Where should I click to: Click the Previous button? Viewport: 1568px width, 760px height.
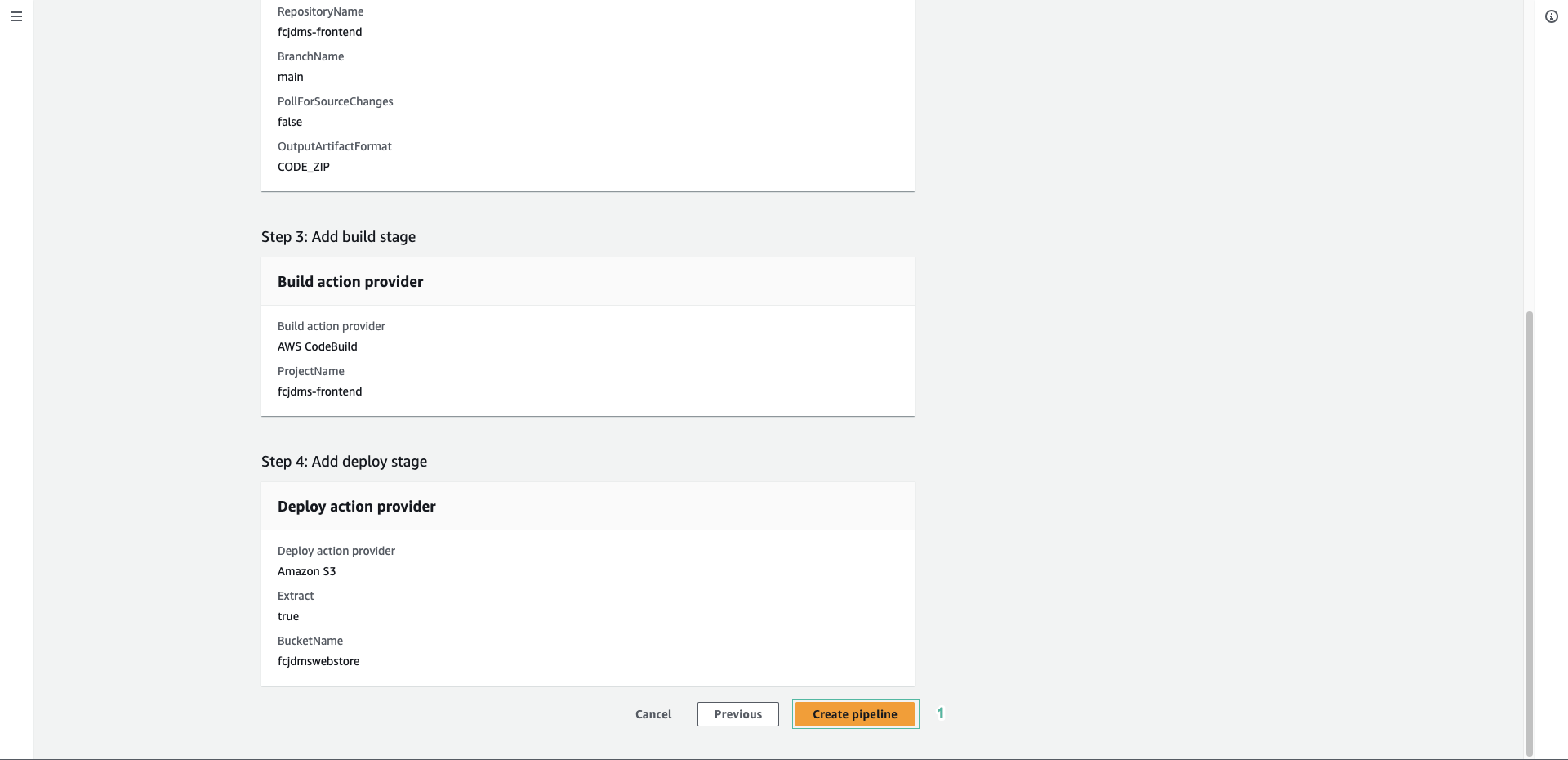pyautogui.click(x=738, y=714)
